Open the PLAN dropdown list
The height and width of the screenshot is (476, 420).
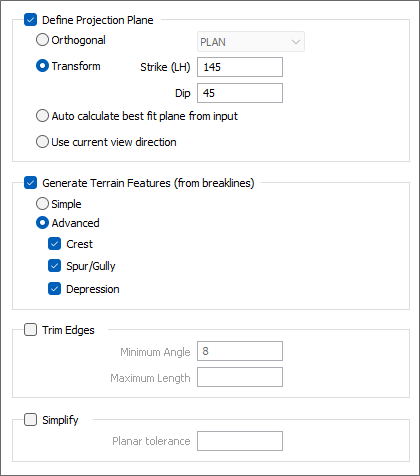pyautogui.click(x=251, y=42)
